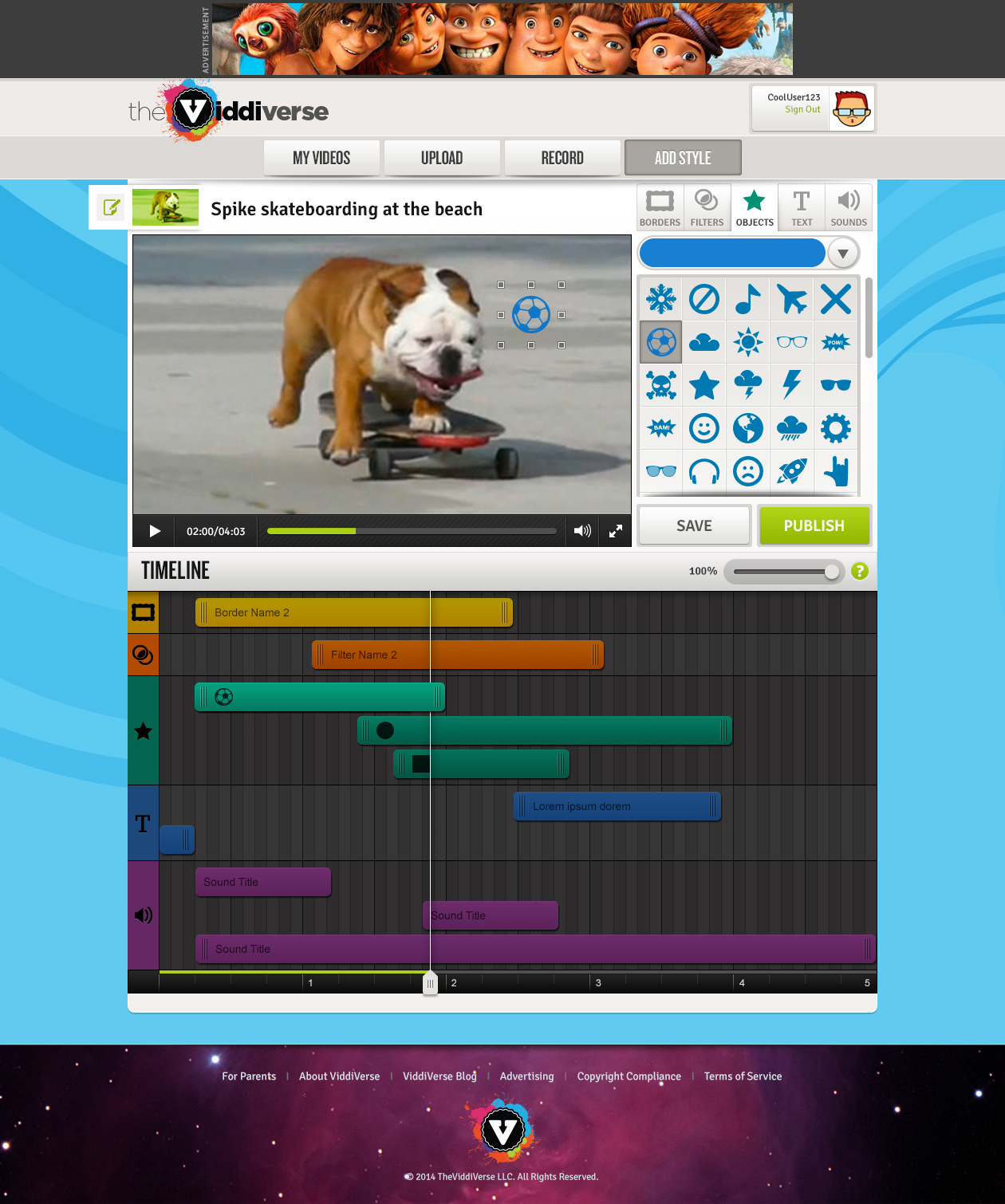Select the sad face object

pos(748,471)
